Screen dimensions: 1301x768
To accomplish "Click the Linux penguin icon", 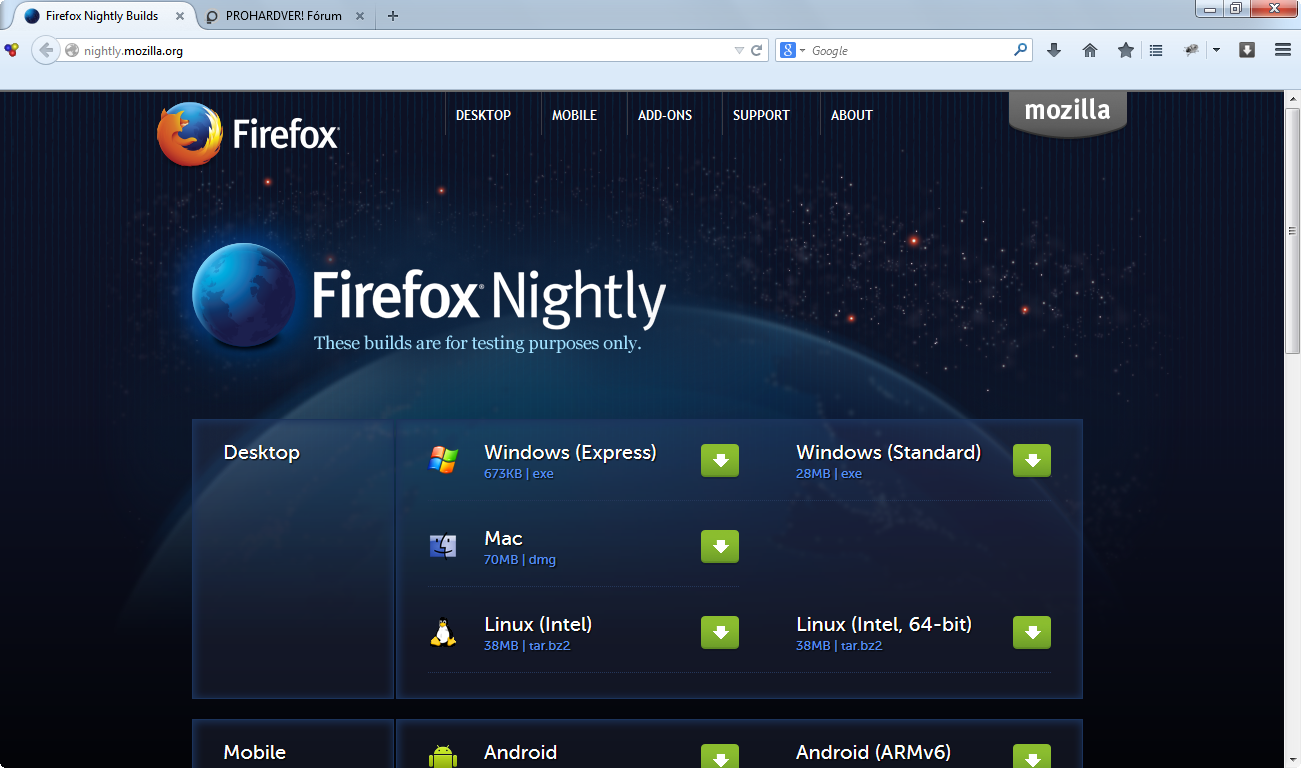I will pos(443,632).
